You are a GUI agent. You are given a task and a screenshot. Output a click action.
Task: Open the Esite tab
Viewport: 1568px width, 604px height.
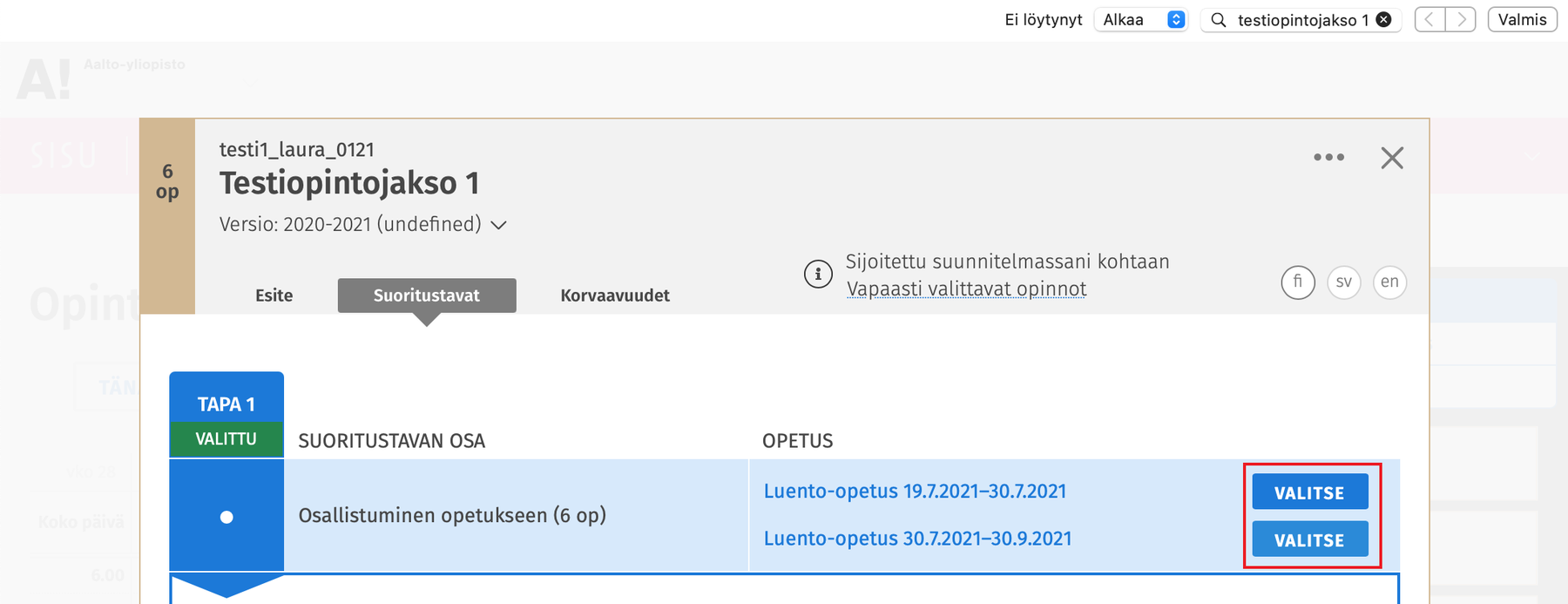click(x=274, y=295)
